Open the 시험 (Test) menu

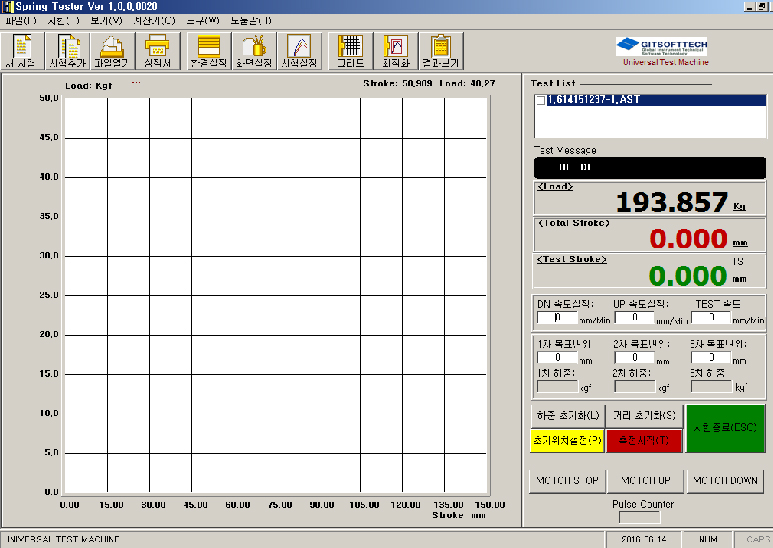coord(63,21)
